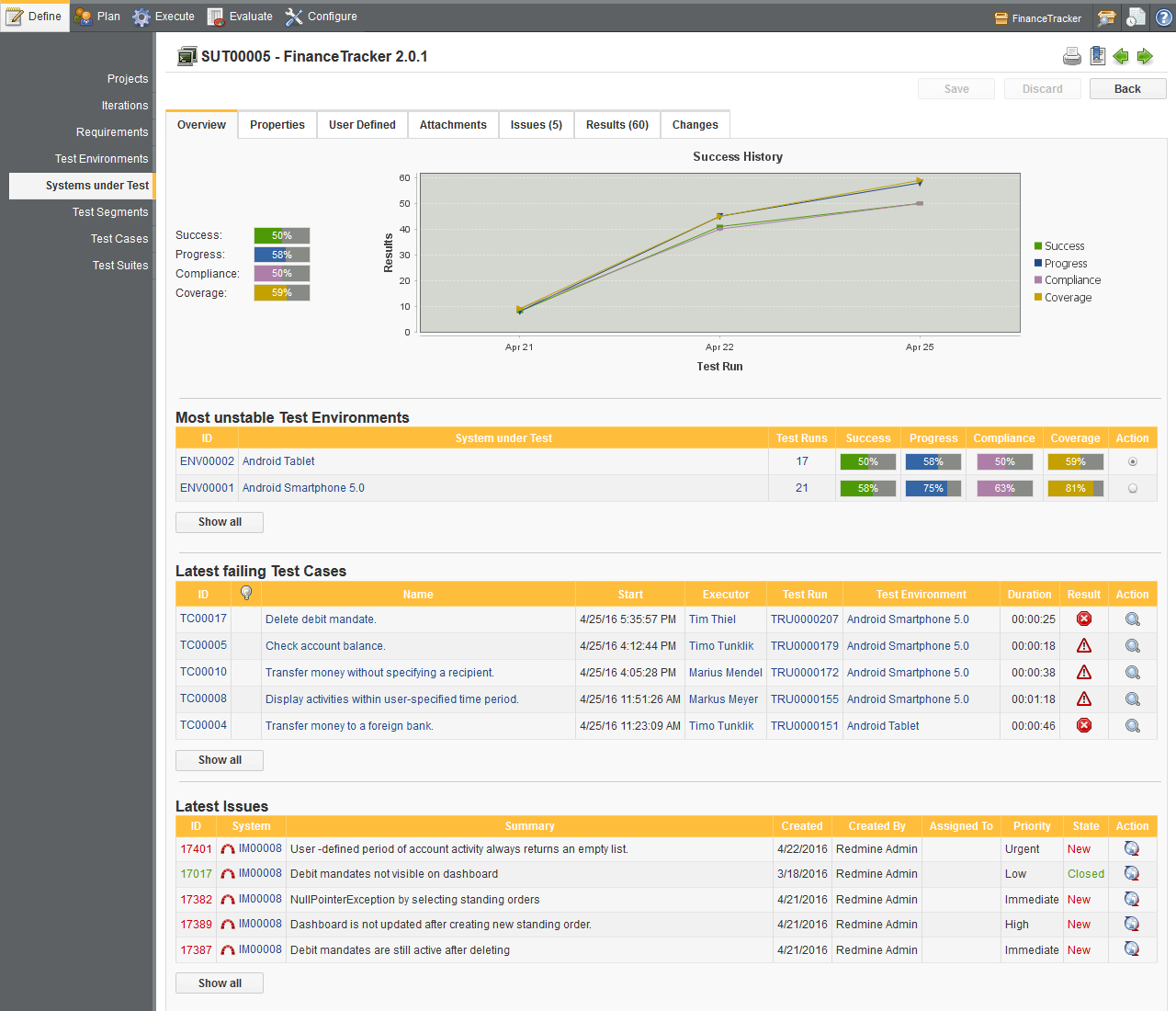Open Test Cases in the sidebar
1176x1011 pixels.
tap(119, 239)
